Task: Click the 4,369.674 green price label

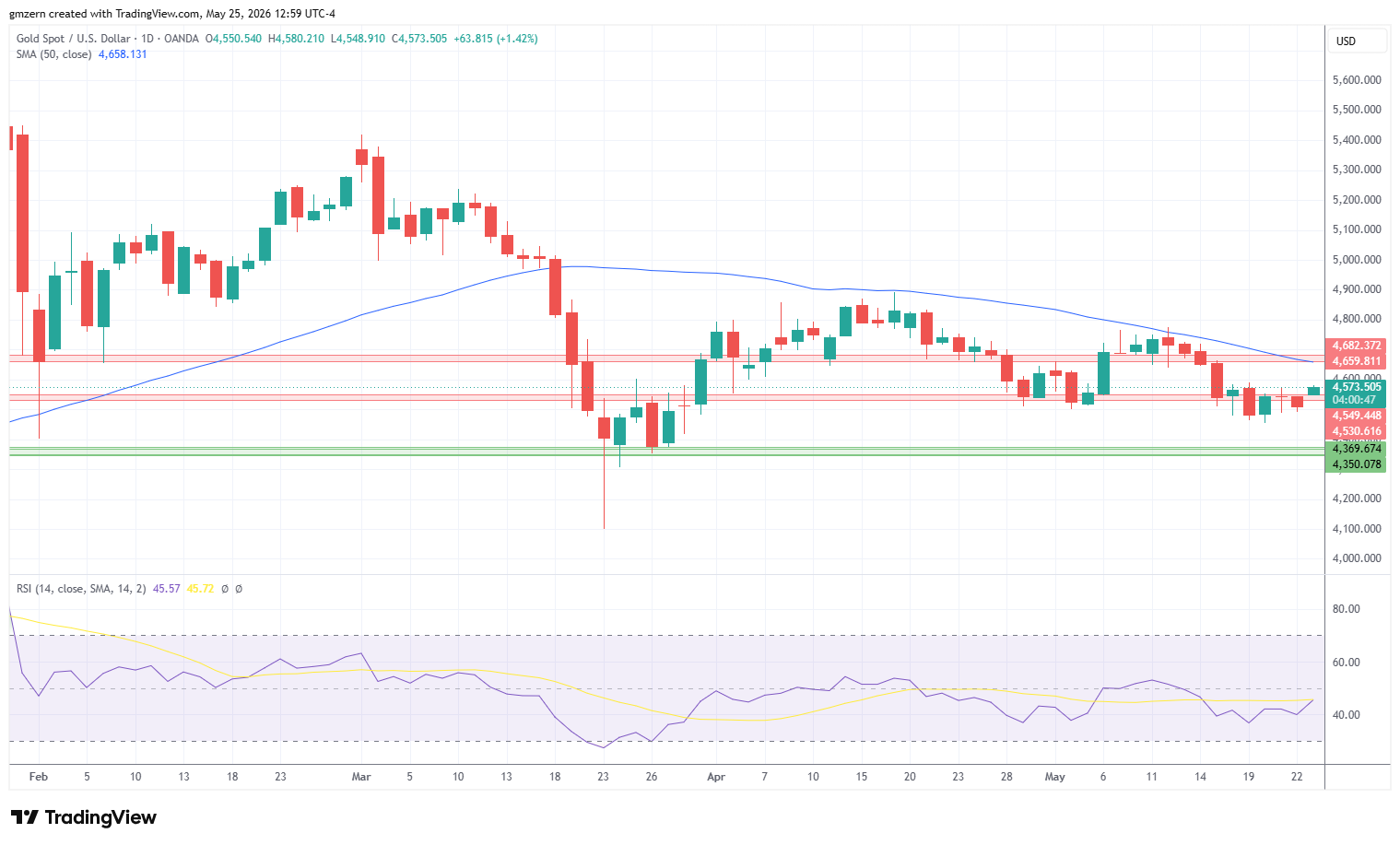Action: [1356, 449]
